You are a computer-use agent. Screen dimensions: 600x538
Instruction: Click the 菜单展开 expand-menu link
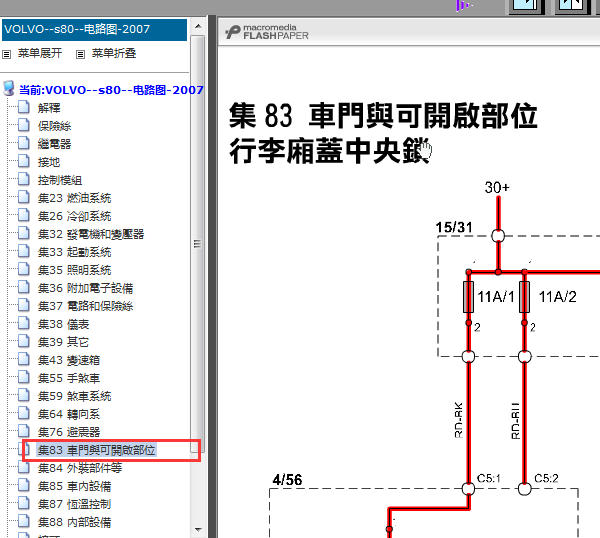40,53
